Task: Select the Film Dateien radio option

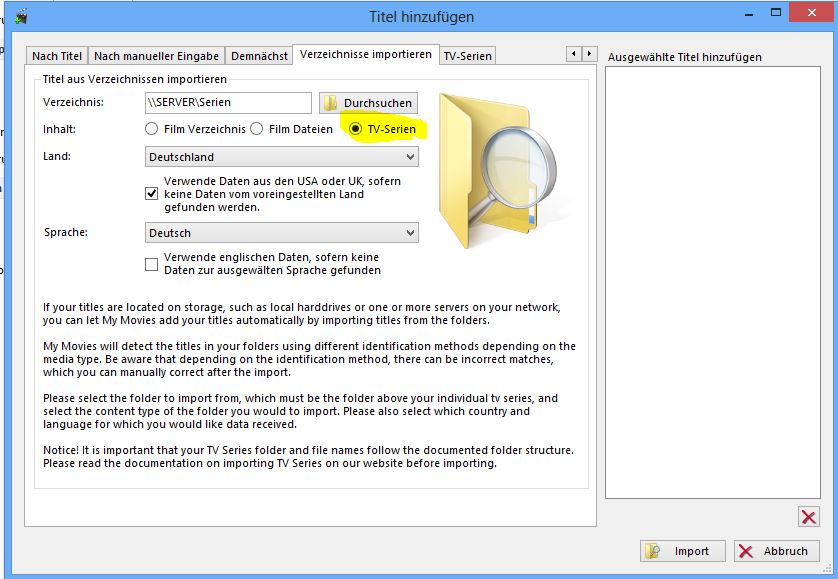Action: click(x=257, y=129)
